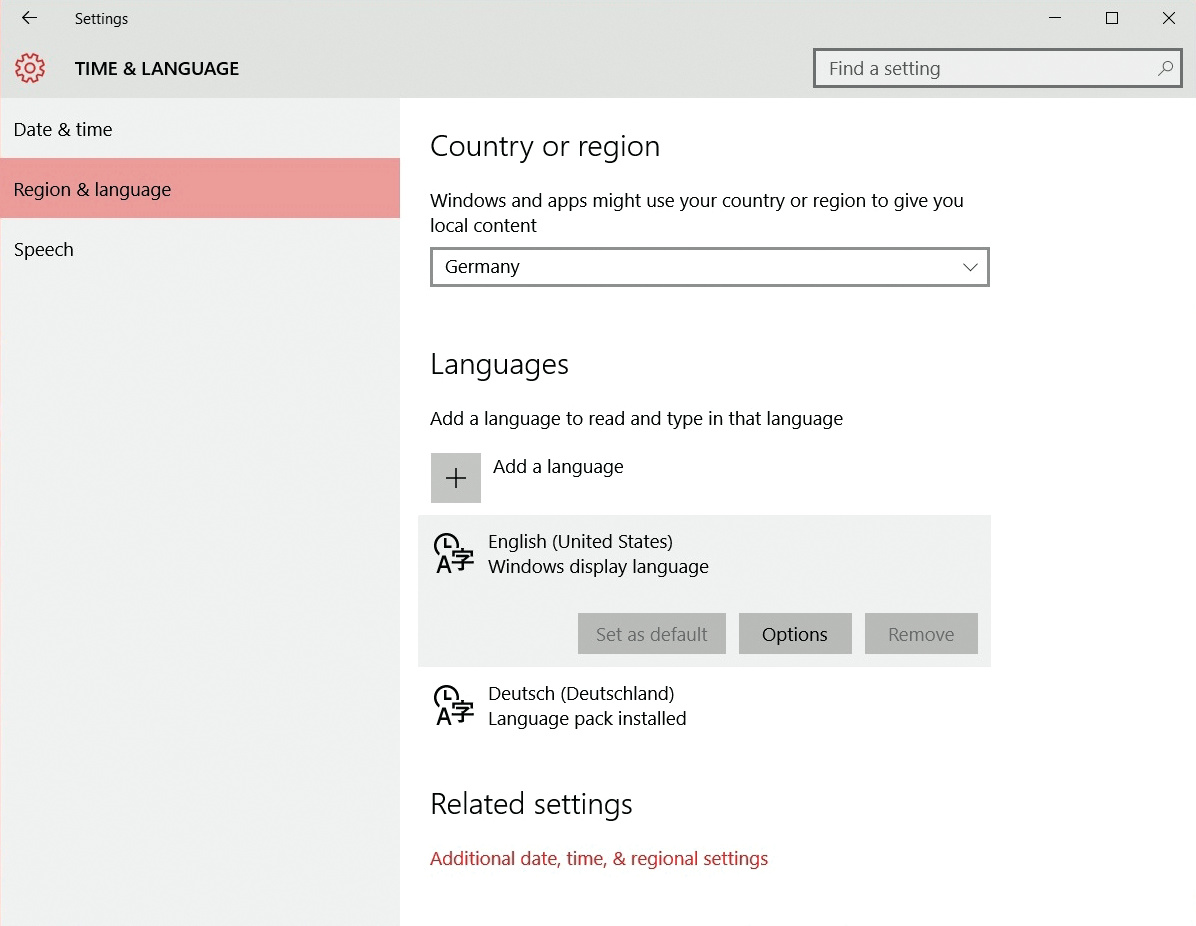The image size is (1196, 926).
Task: Maximize the Settings window
Action: [1111, 18]
